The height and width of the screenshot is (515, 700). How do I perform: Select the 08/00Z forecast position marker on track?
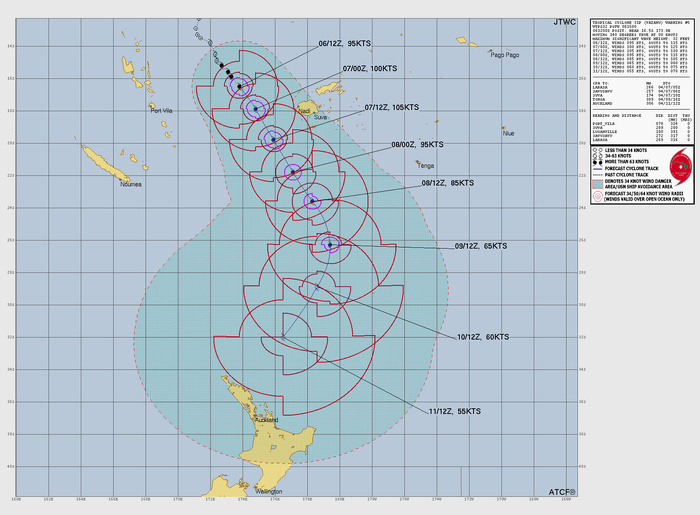tap(293, 172)
